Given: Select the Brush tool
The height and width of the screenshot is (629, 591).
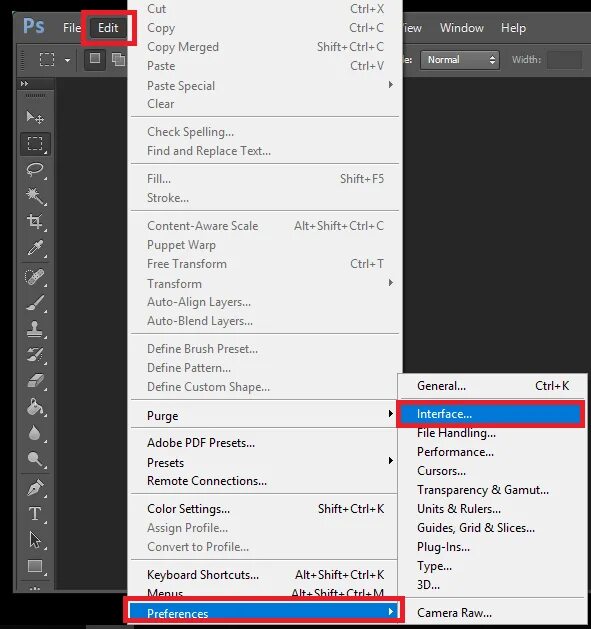Looking at the screenshot, I should coord(35,303).
